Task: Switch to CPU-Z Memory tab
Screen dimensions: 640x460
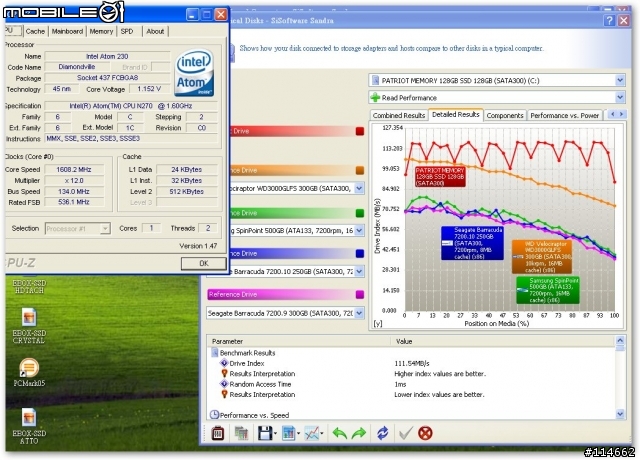Action: point(101,31)
